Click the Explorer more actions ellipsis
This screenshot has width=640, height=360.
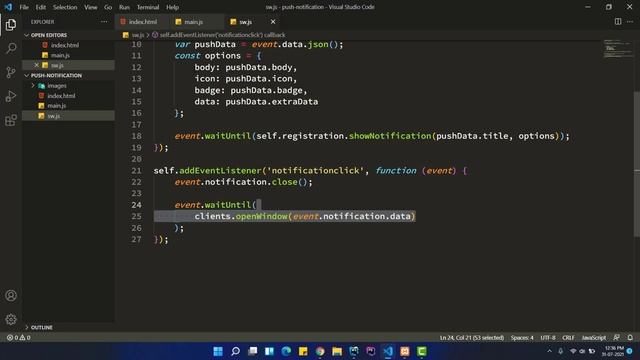coord(104,22)
